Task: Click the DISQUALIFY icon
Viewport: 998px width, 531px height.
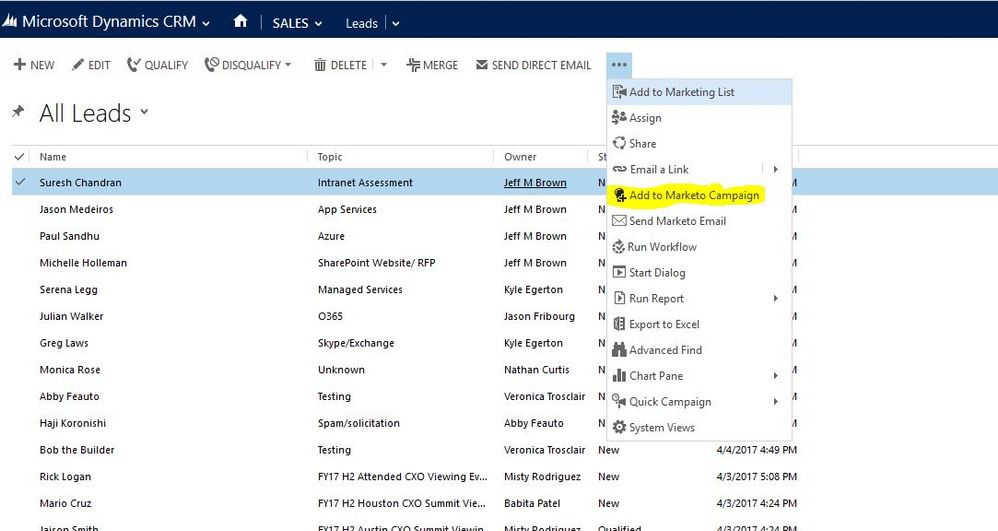Action: coord(211,64)
